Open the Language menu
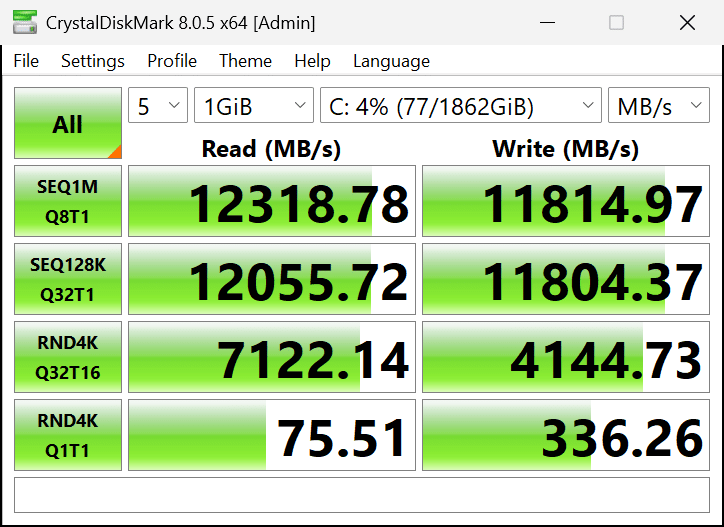 pos(391,61)
